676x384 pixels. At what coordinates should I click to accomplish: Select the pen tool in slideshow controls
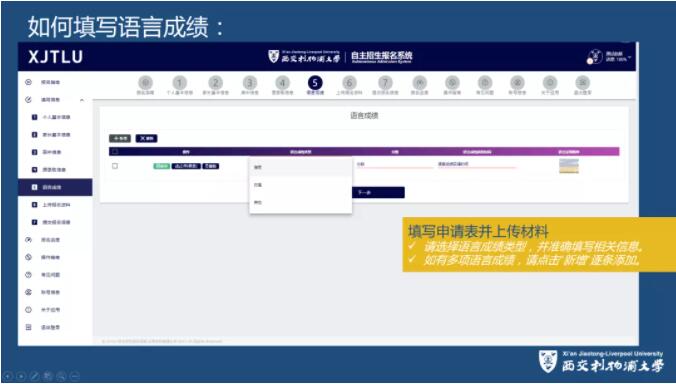(x=34, y=376)
